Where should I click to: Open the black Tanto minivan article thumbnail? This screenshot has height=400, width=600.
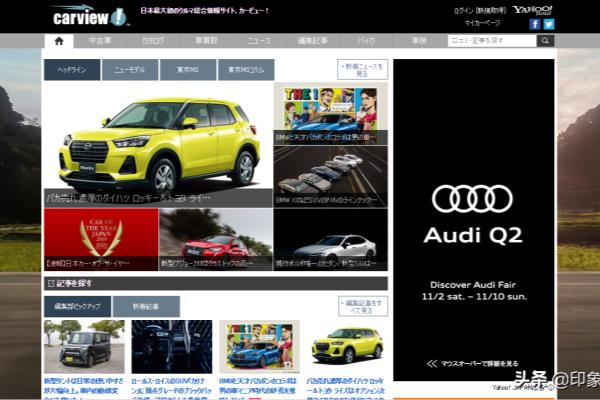84,347
